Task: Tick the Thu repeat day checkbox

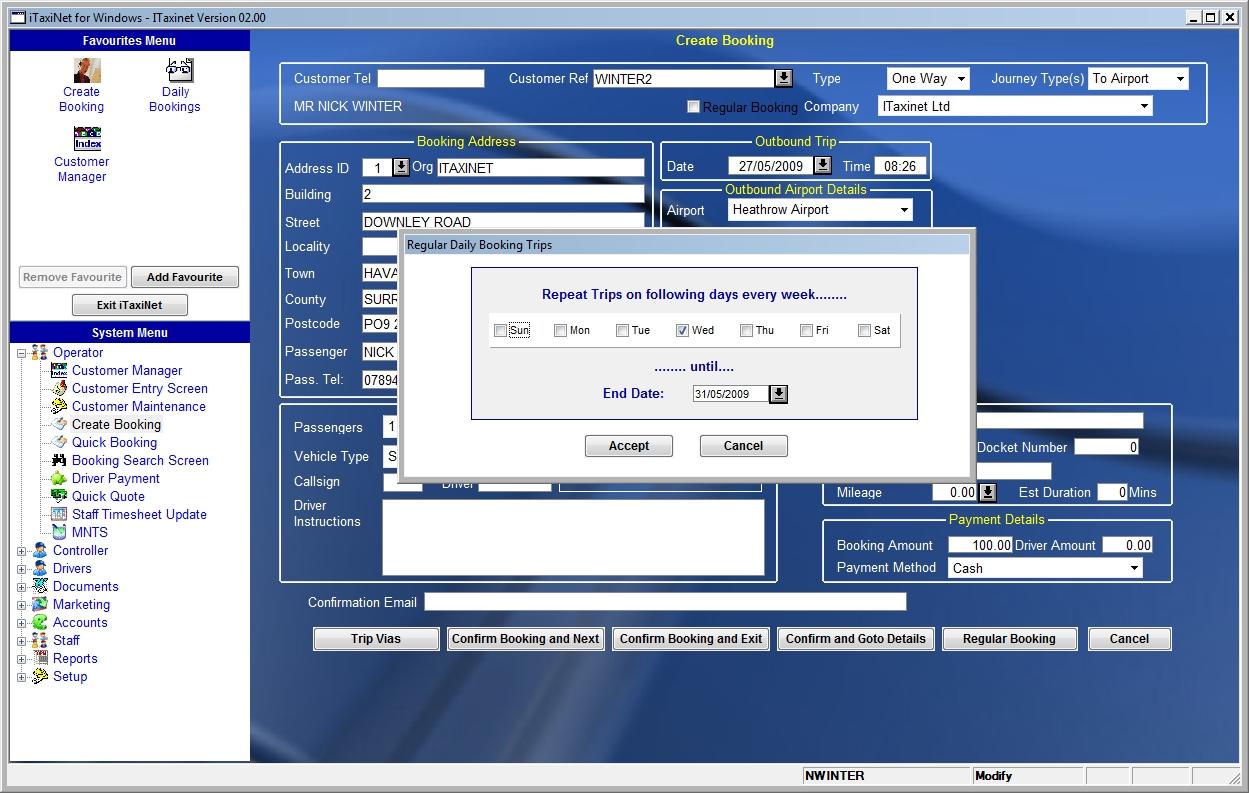Action: point(746,331)
